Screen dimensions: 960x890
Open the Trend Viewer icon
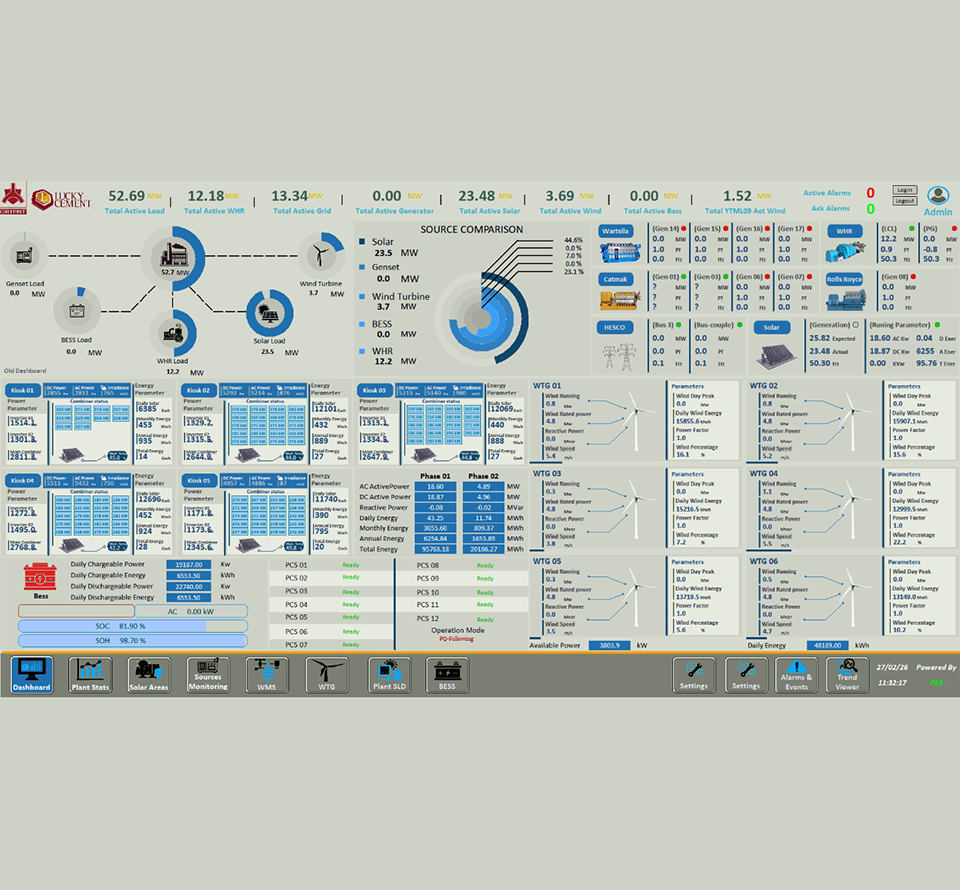click(x=847, y=675)
